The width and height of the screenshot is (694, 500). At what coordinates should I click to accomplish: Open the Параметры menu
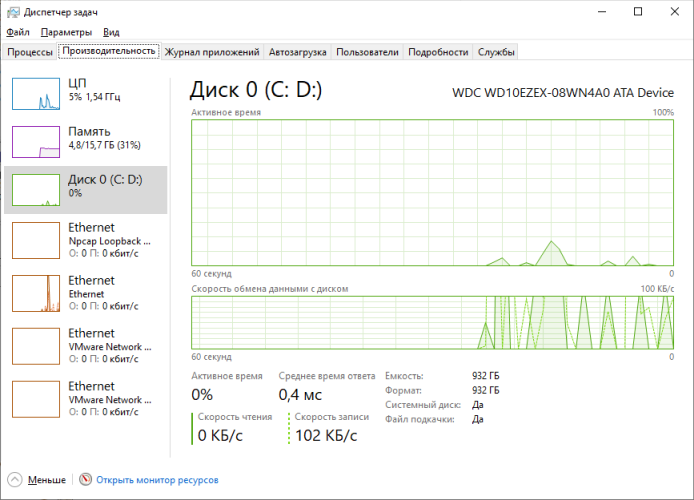click(67, 33)
